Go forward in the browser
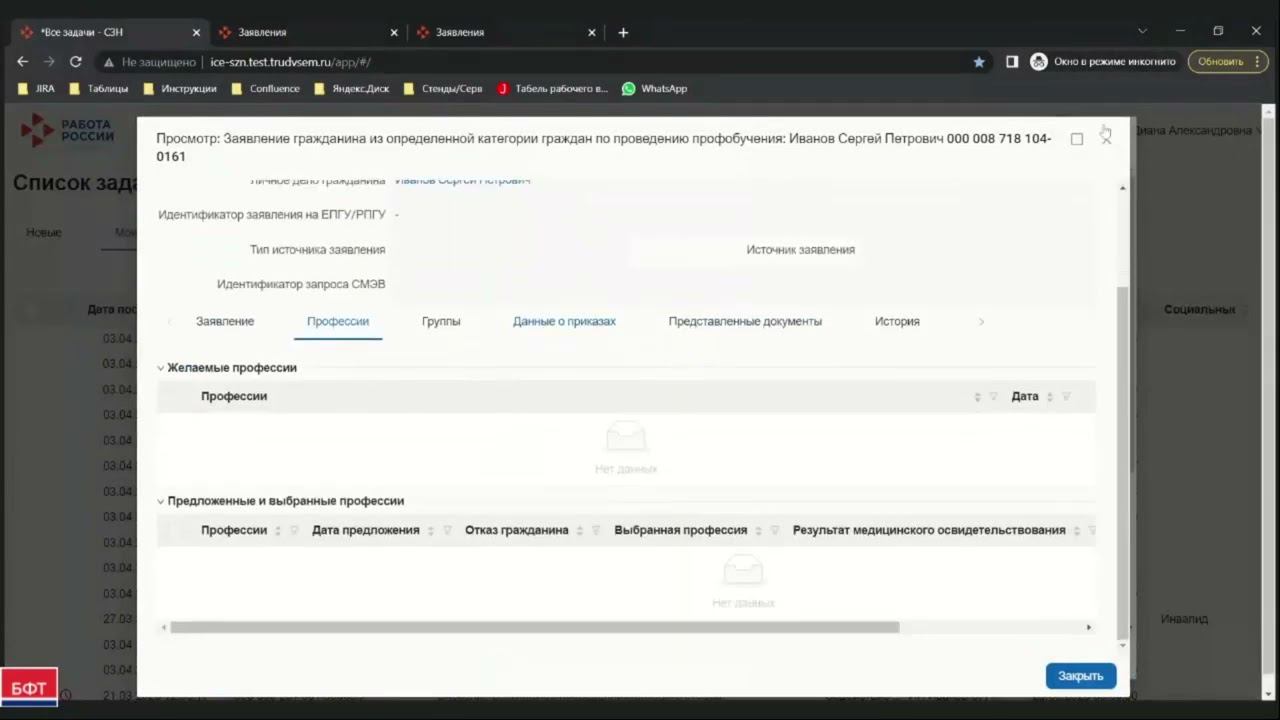The height and width of the screenshot is (720, 1280). [48, 62]
